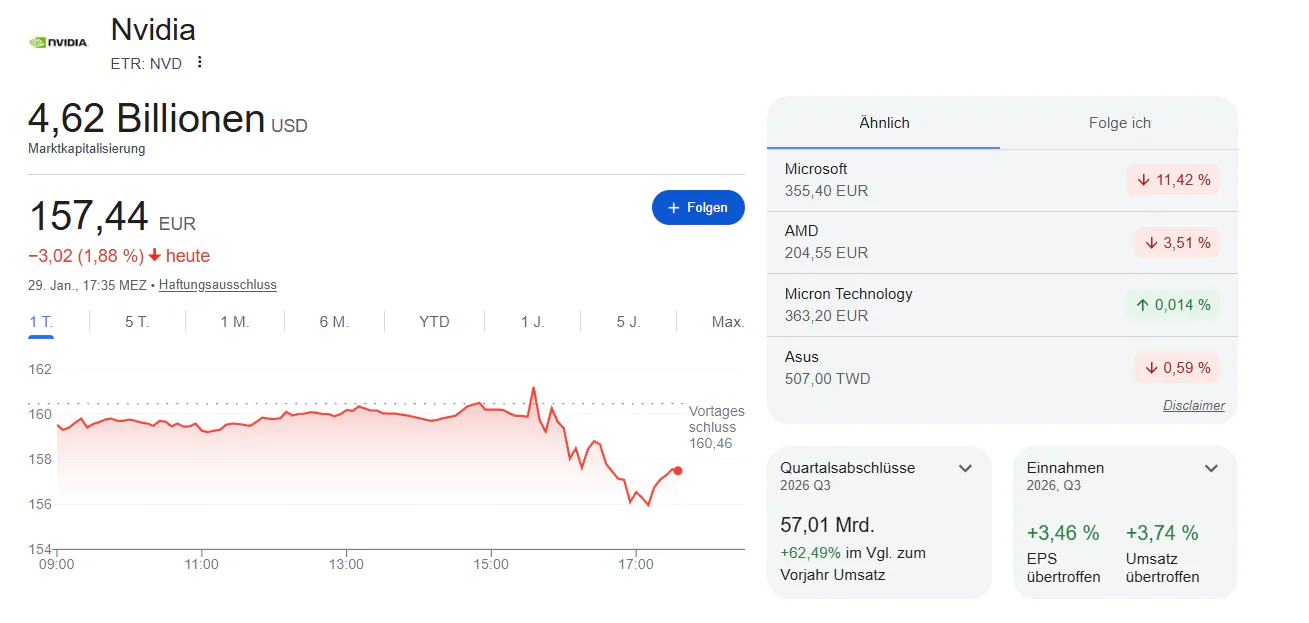Click AMD's 3,51 % change badge
This screenshot has height=623, width=1309.
(1176, 242)
